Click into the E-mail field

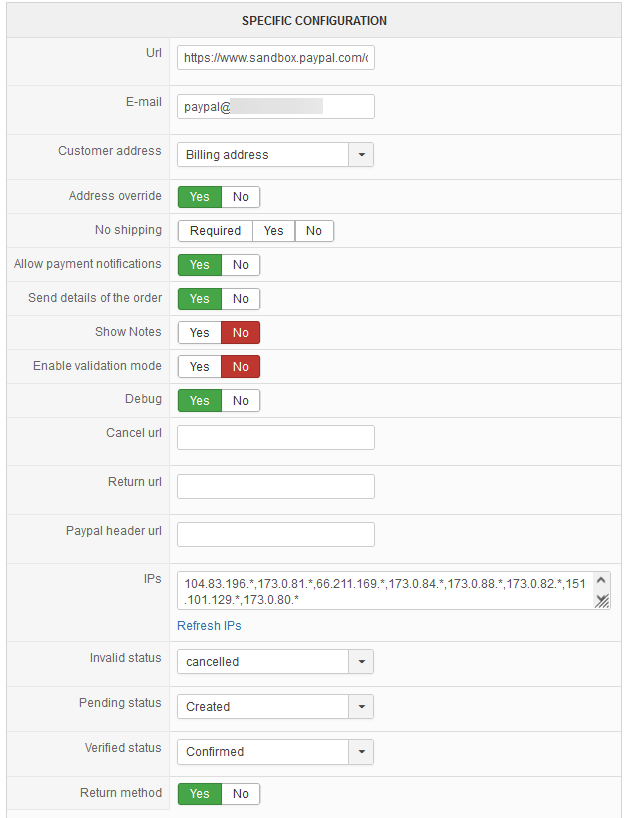click(275, 107)
